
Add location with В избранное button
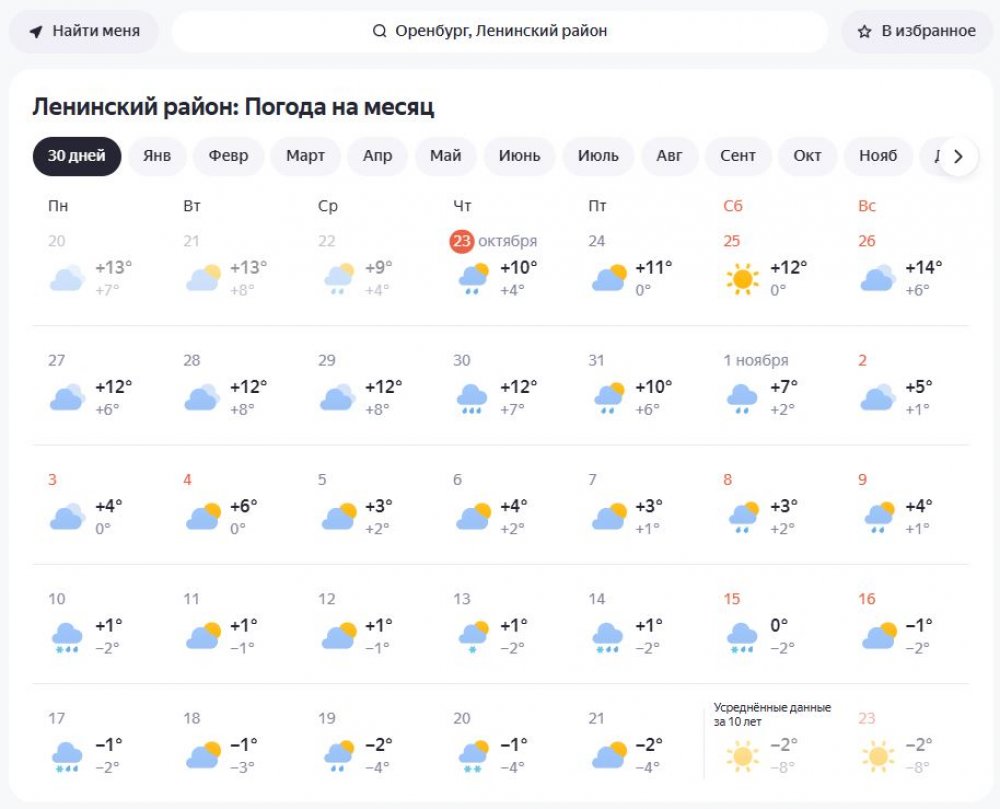(x=916, y=31)
